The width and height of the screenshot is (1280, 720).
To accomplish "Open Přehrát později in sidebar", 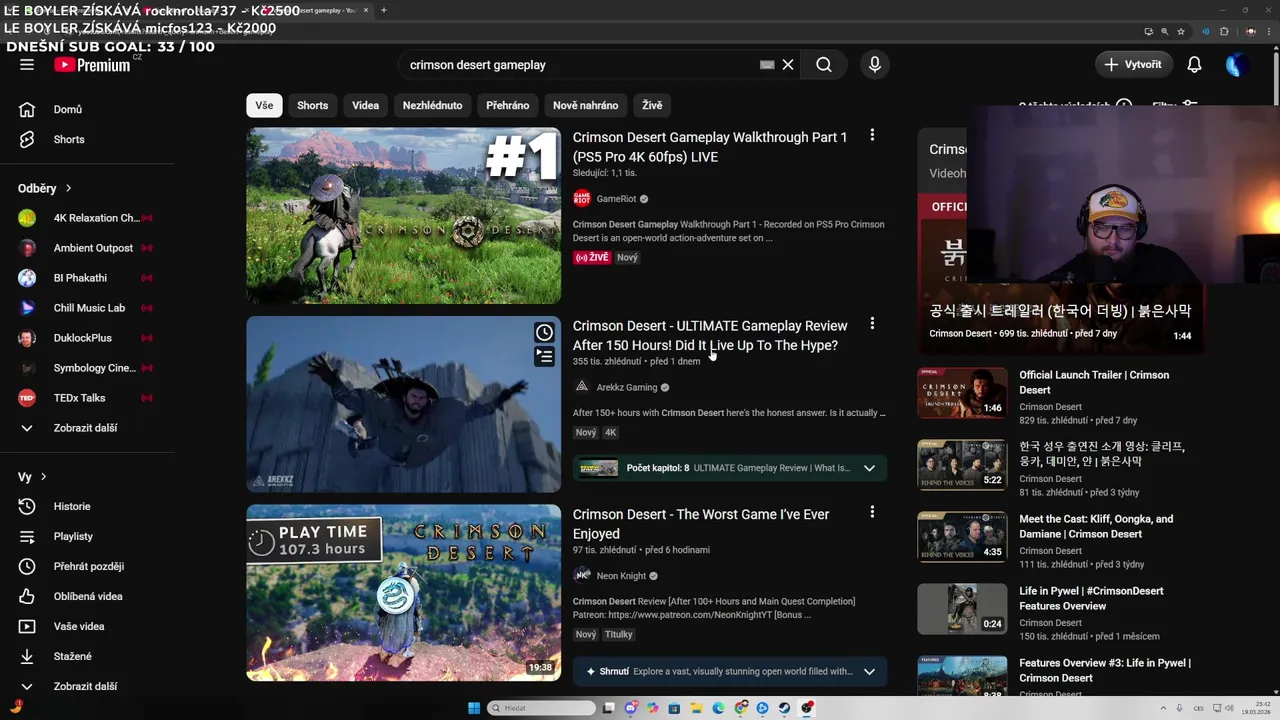I will coord(87,566).
